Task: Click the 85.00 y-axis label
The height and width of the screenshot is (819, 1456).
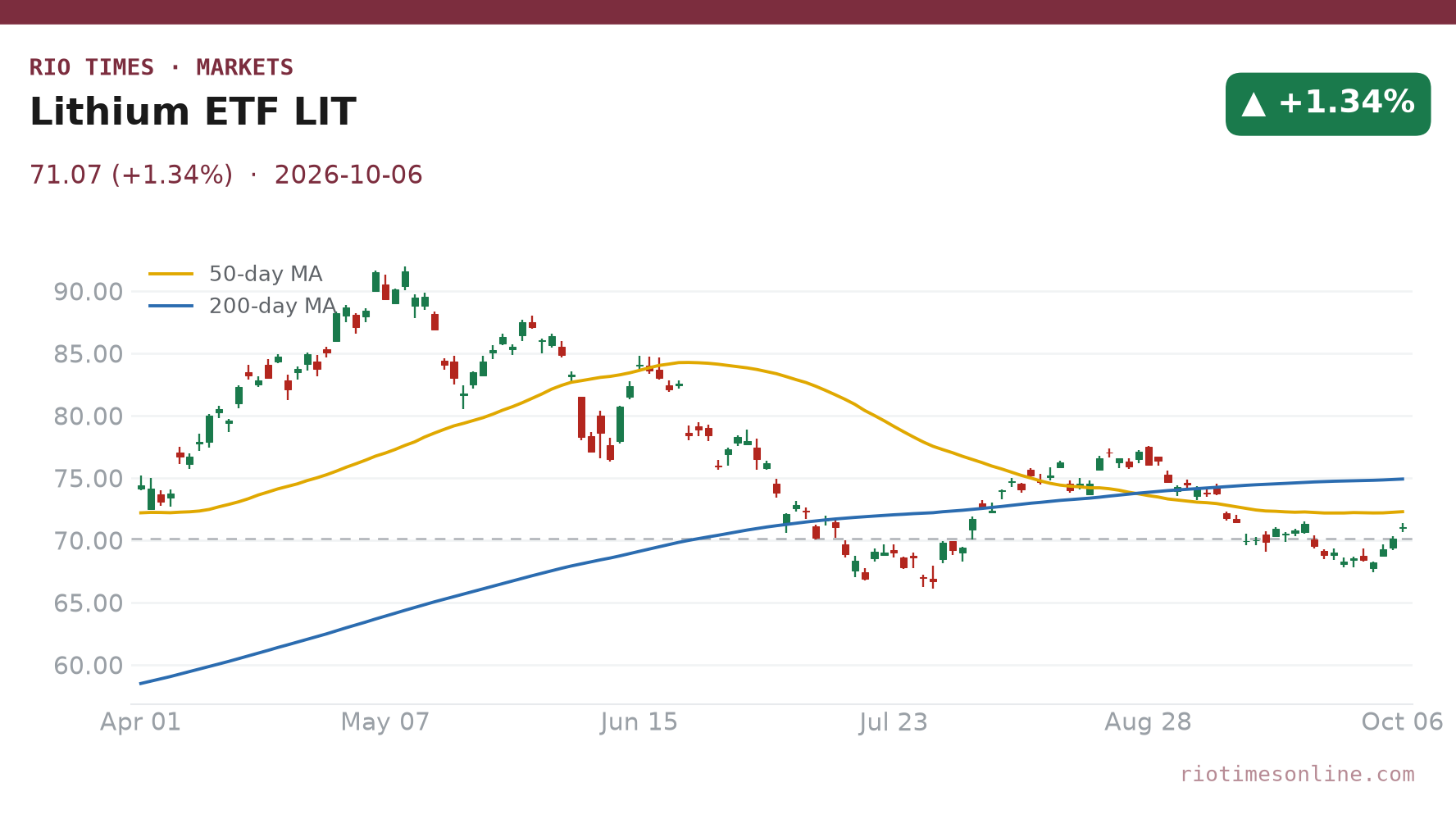Action: tap(89, 354)
